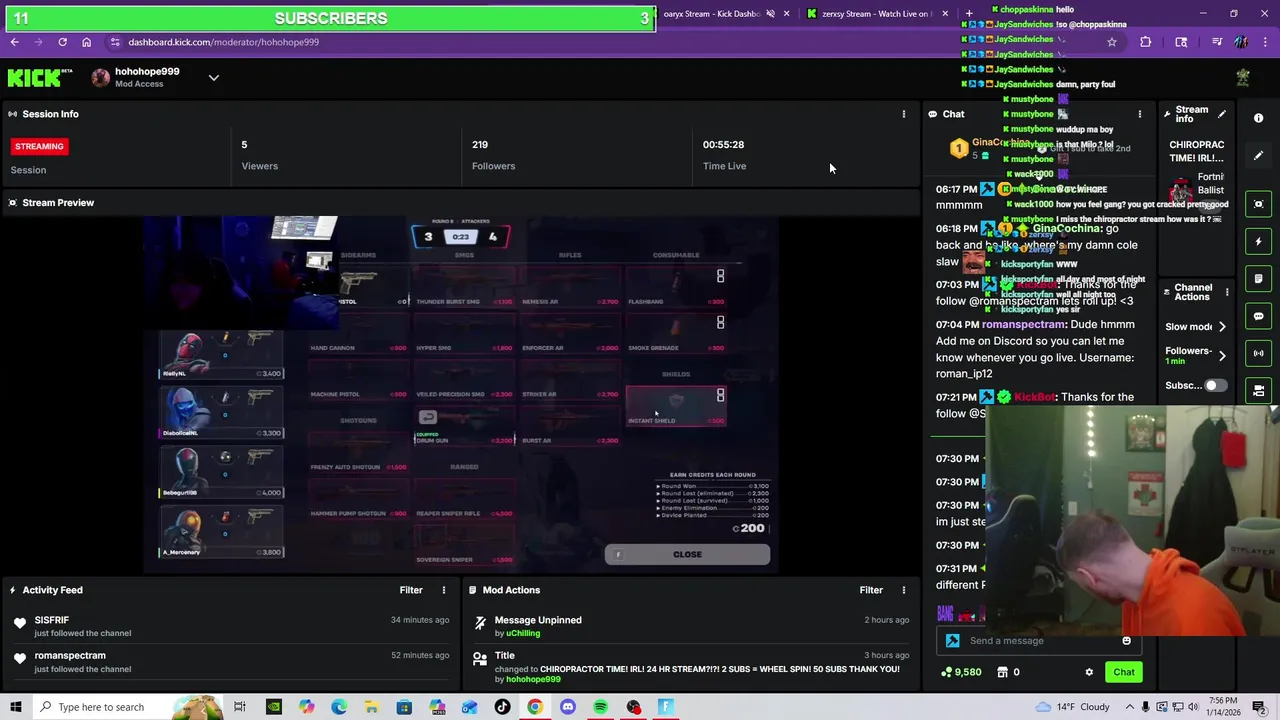Open Channel Actions three-dot menu
Screen dimensions: 1280x720
tap(1227, 292)
